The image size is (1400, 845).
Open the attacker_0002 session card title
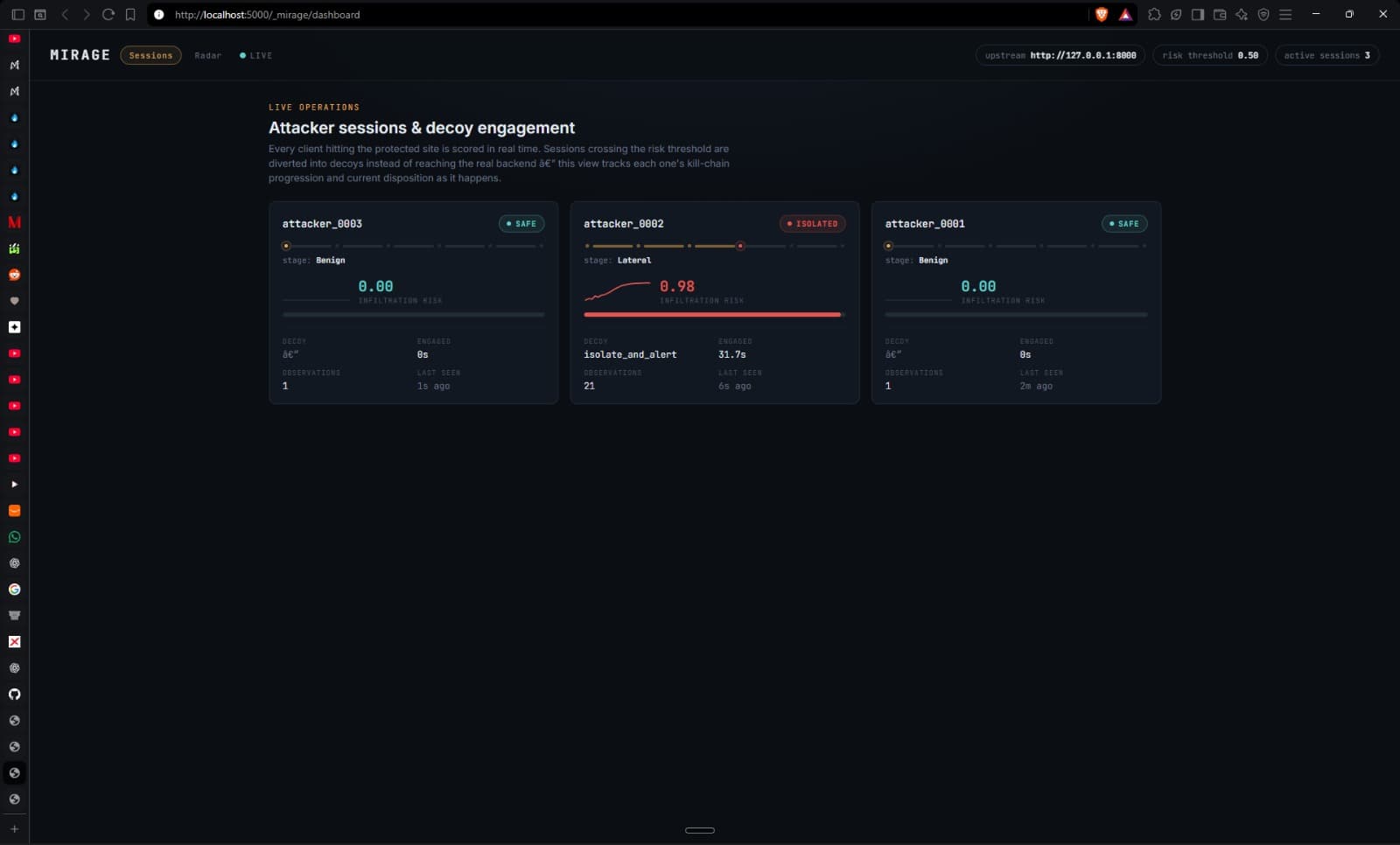coord(624,224)
